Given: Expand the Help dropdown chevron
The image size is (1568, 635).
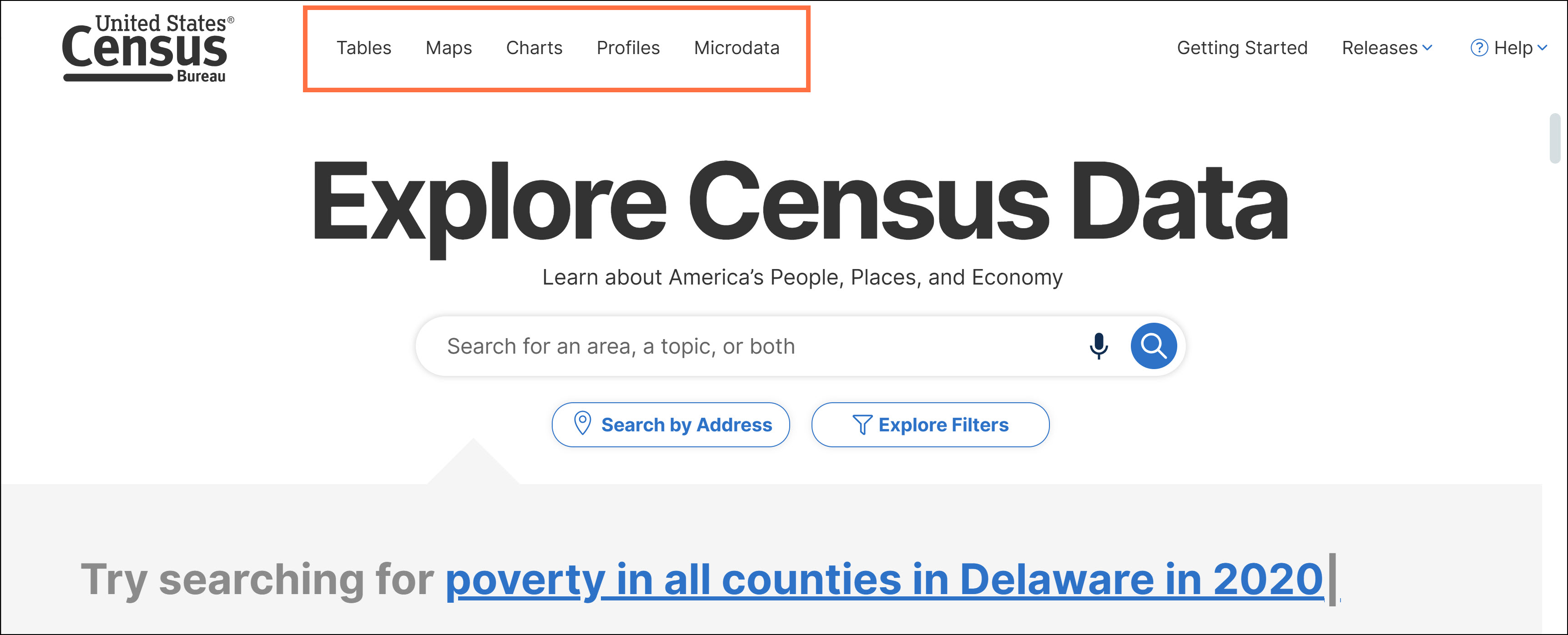Looking at the screenshot, I should [x=1542, y=47].
